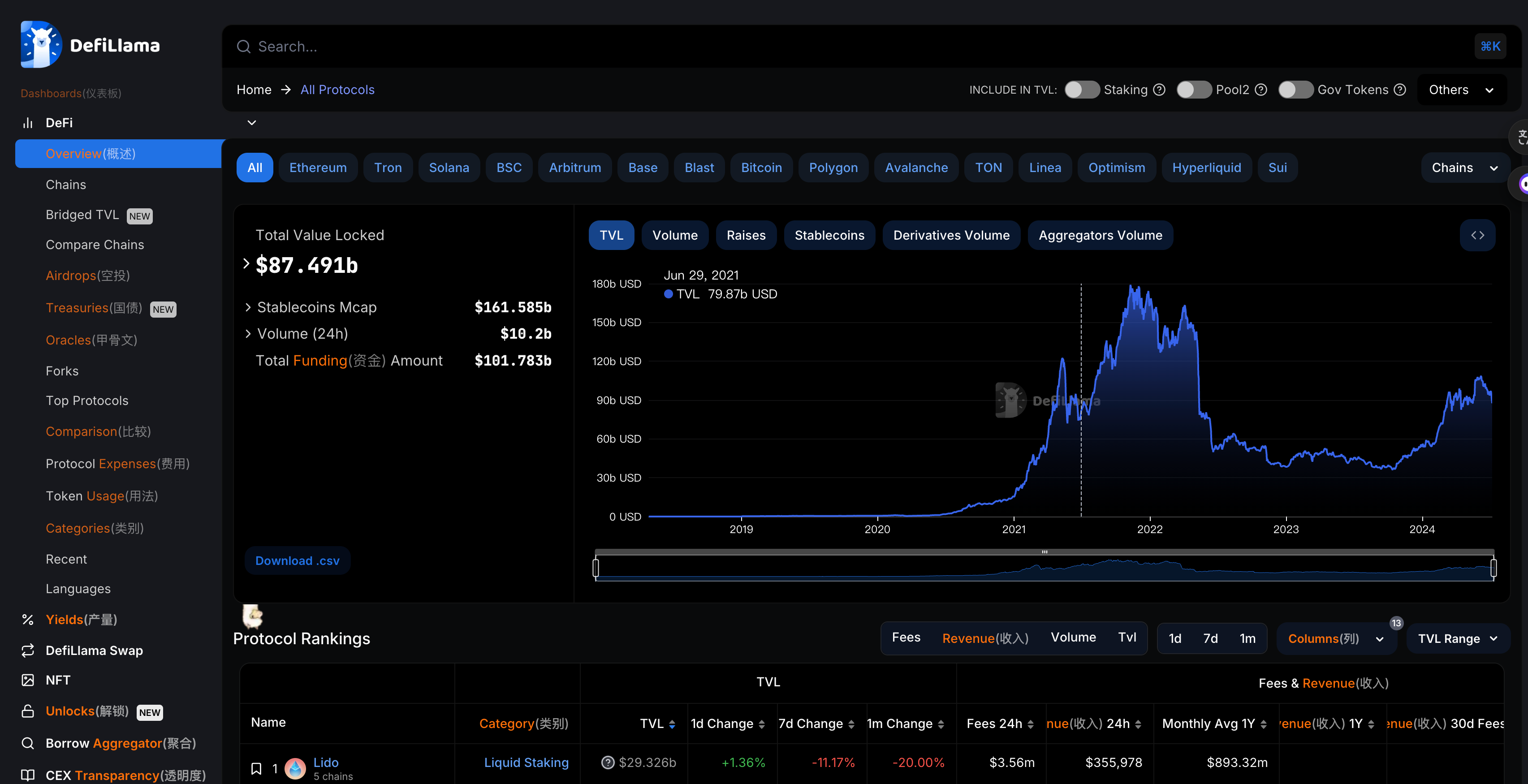The width and height of the screenshot is (1528, 784).
Task: Click the Staking help question mark icon
Action: point(1159,90)
